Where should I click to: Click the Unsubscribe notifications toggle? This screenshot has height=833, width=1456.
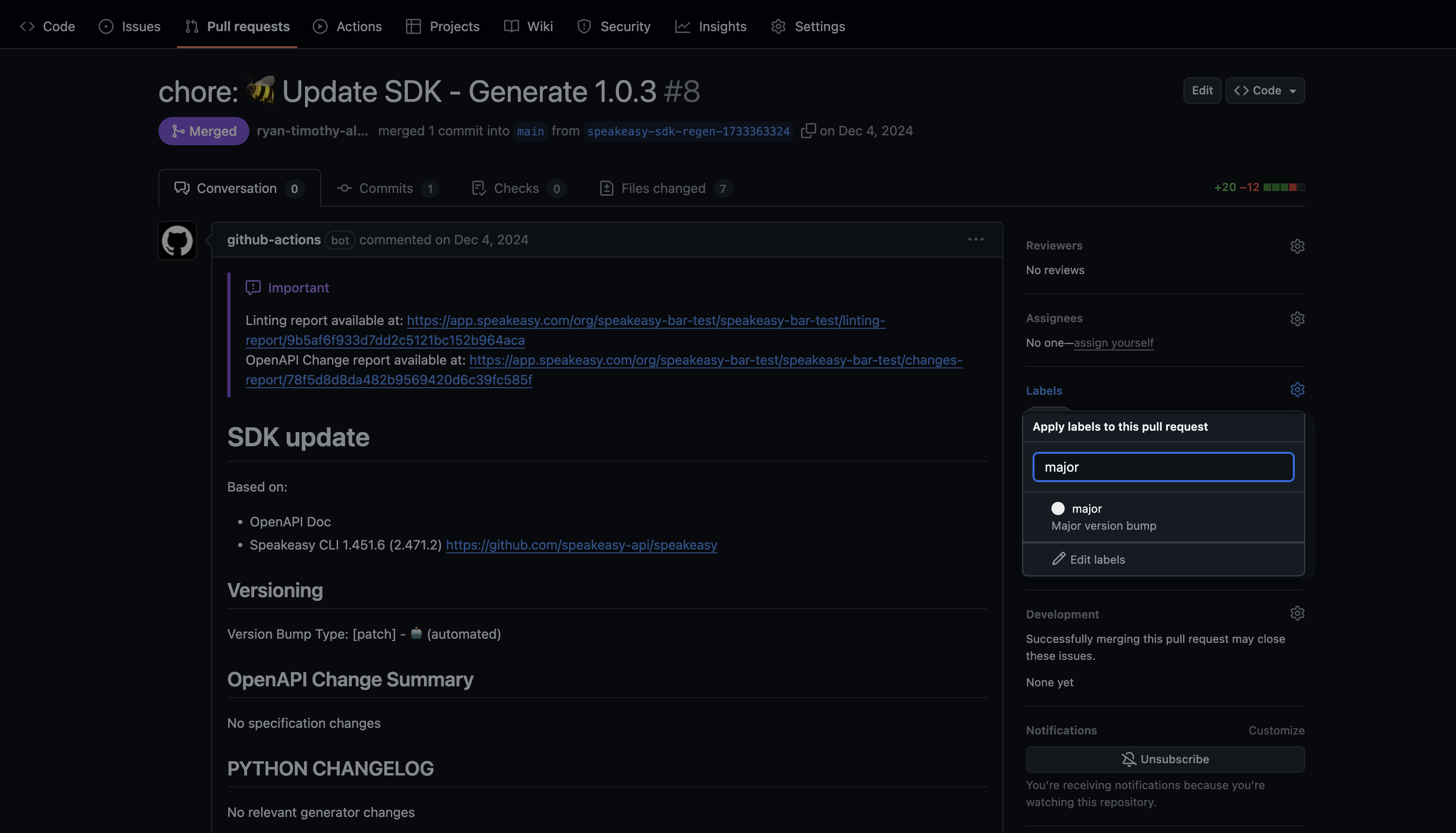(x=1165, y=758)
